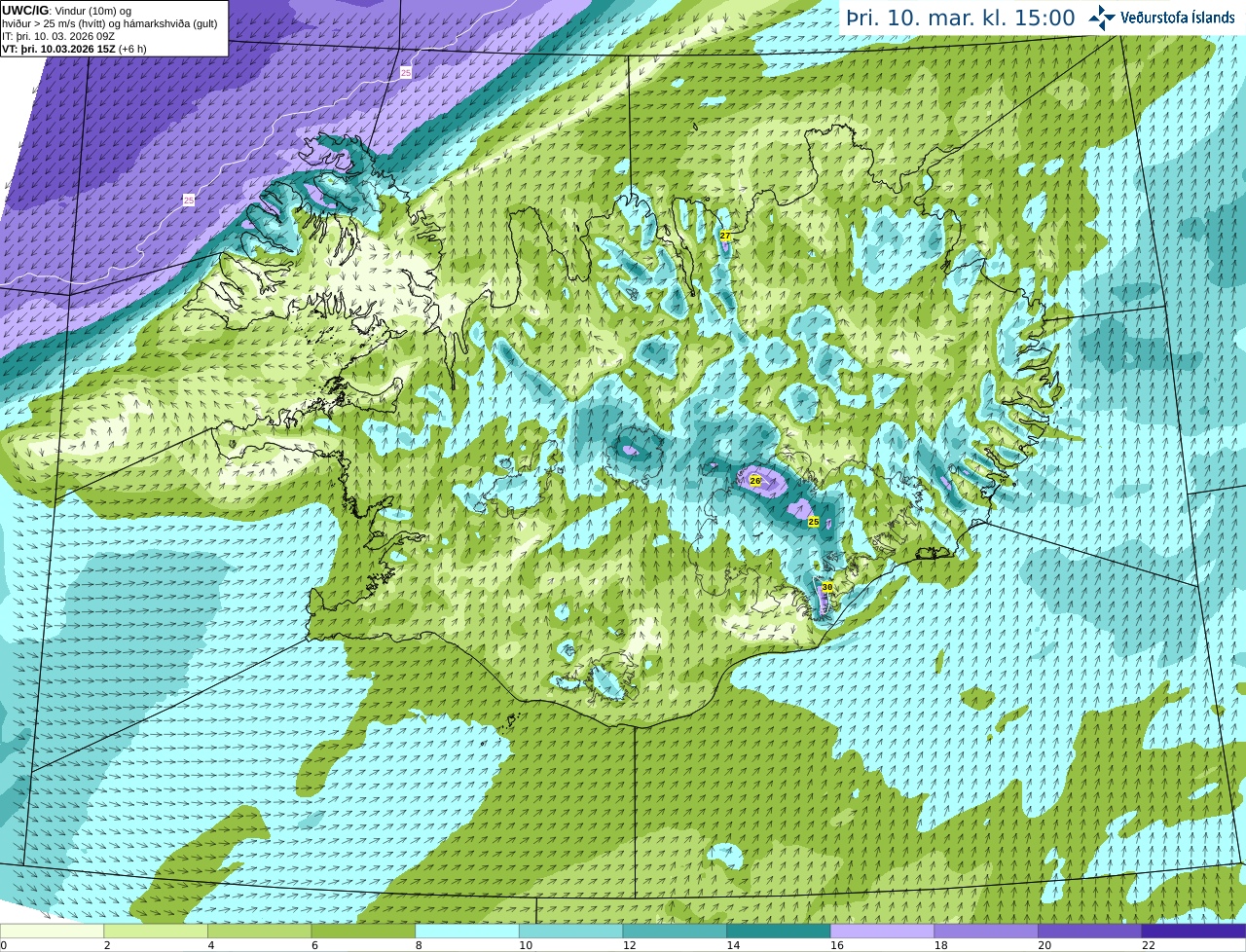Select the darkest above-22 m/s legend swatch
This screenshot has height=952, width=1246.
coord(1194,932)
